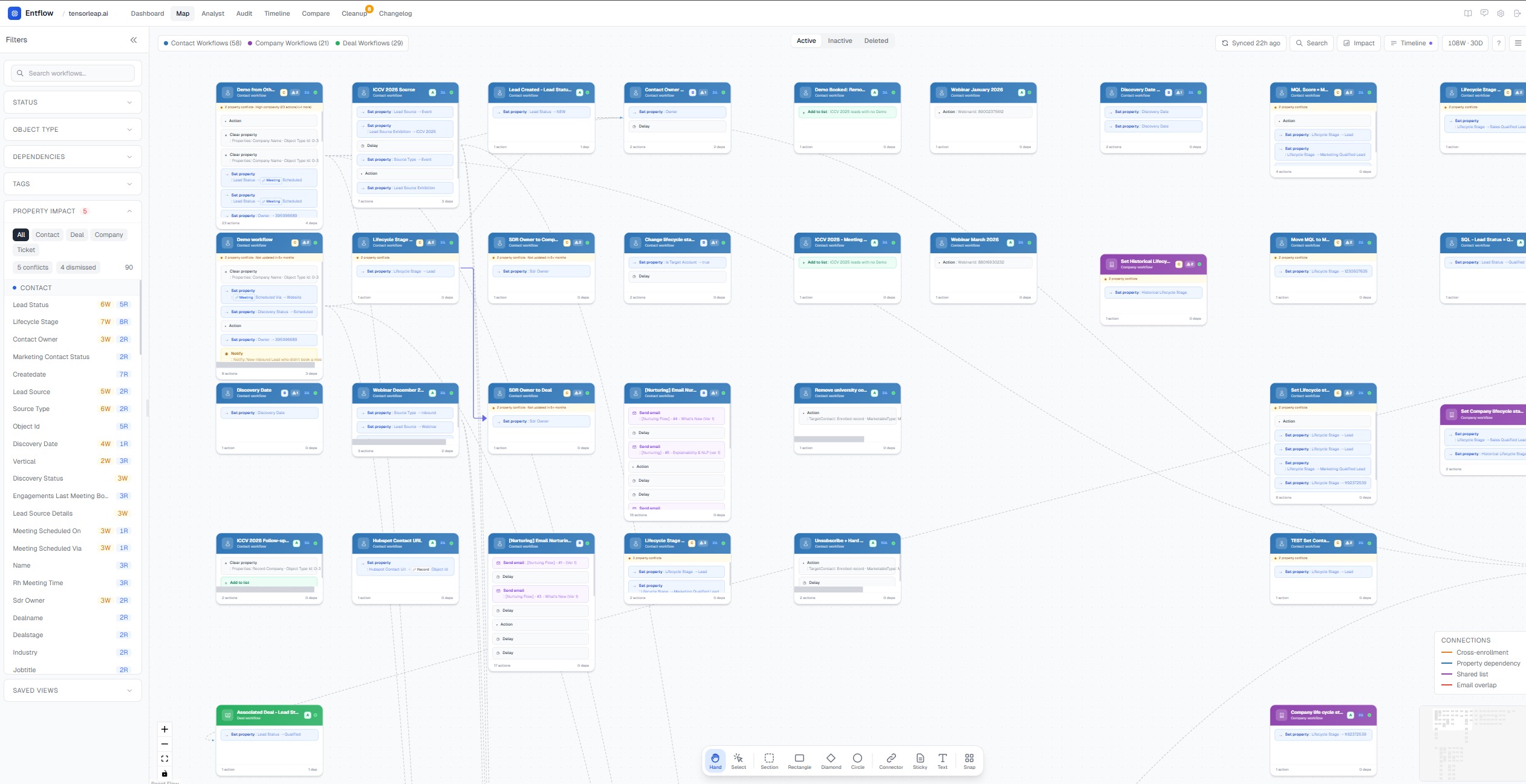Click the Impact button in the map toolbar
This screenshot has height=784, width=1526.
1358,43
